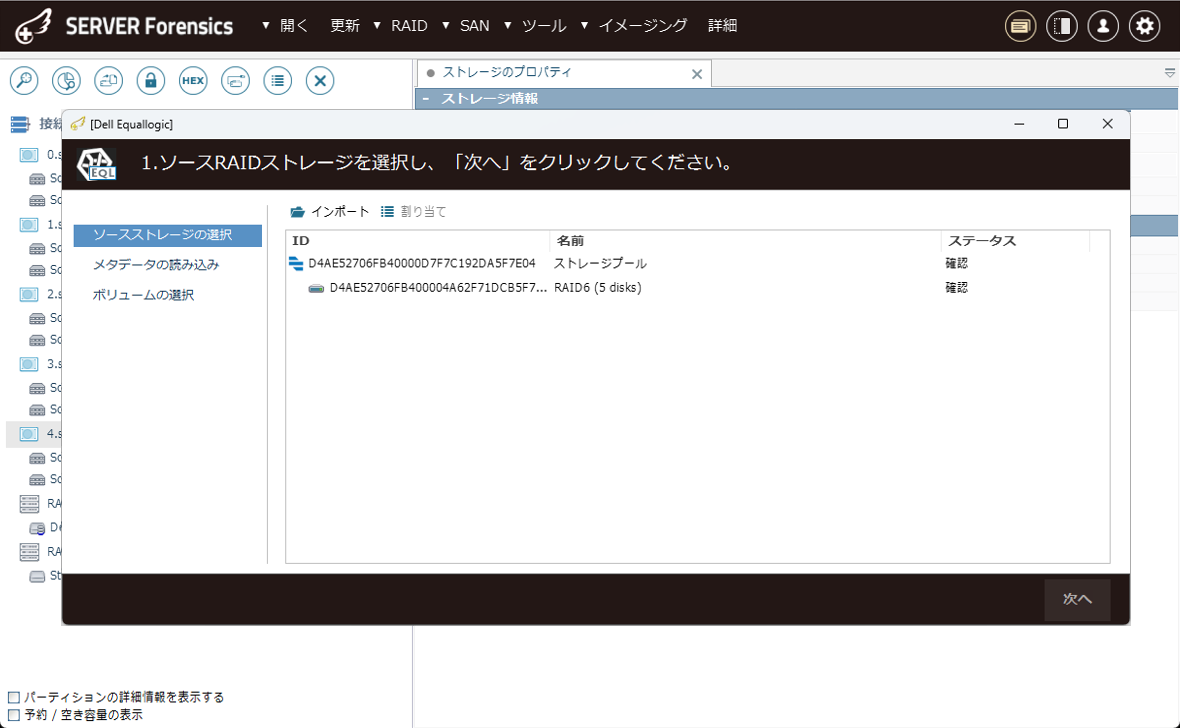Image resolution: width=1180 pixels, height=728 pixels.
Task: Close the ストレージのプロパティ tab
Action: (x=697, y=74)
